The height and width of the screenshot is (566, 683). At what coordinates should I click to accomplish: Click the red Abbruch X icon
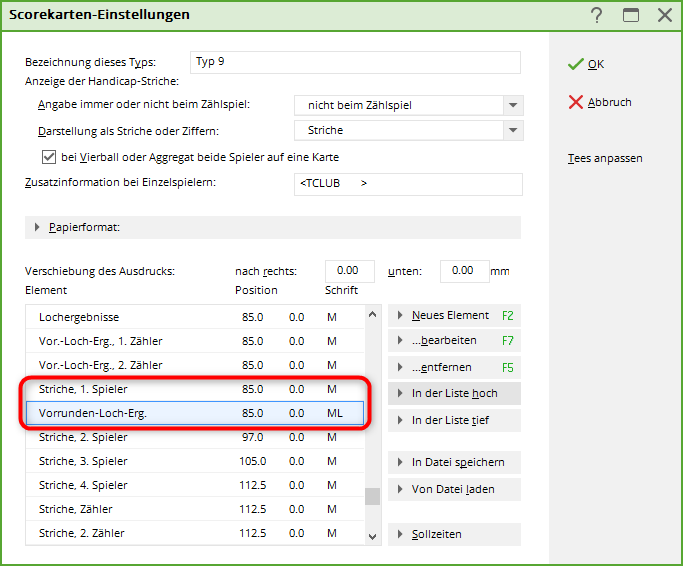tap(575, 102)
